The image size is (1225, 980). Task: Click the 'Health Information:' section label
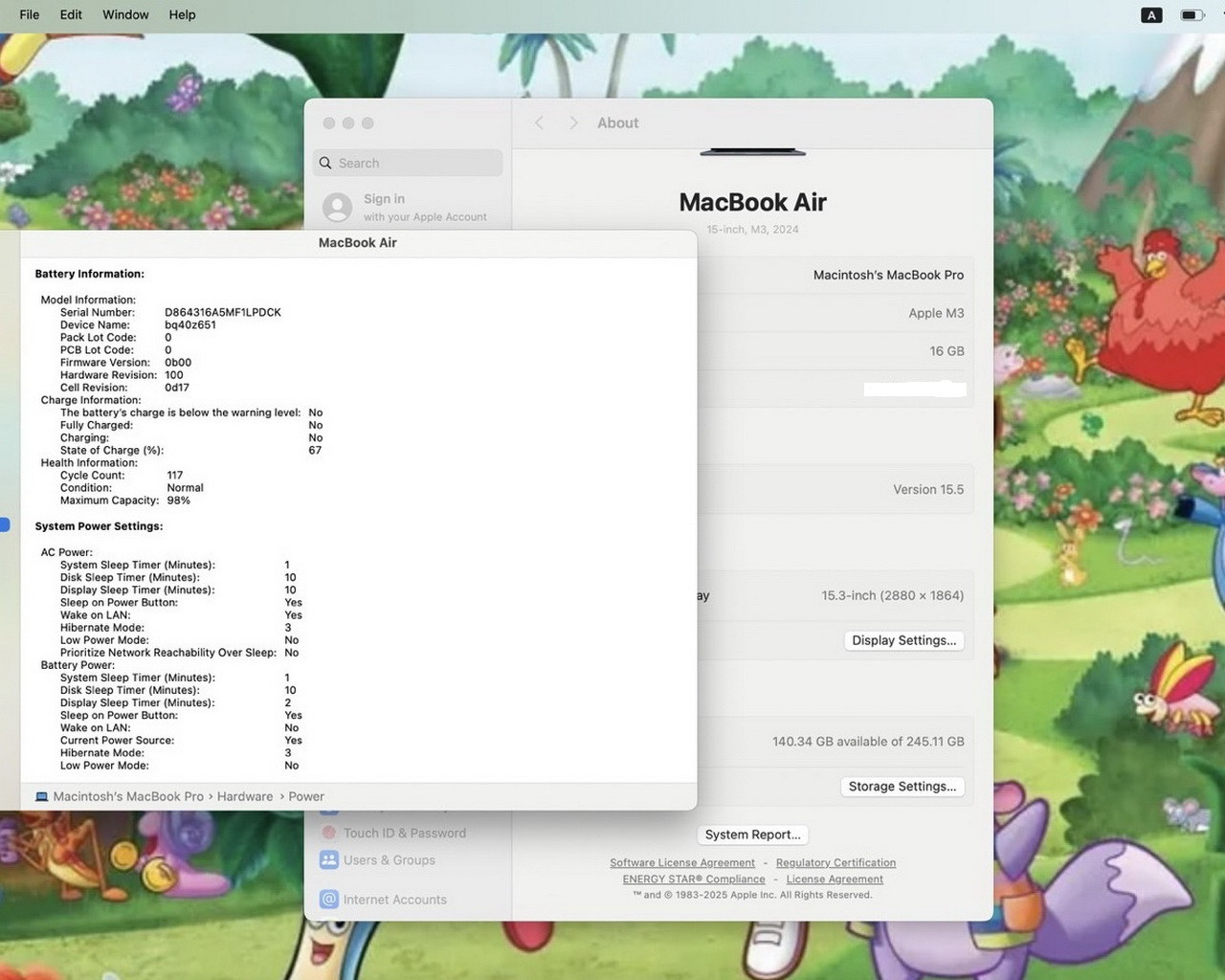(89, 462)
